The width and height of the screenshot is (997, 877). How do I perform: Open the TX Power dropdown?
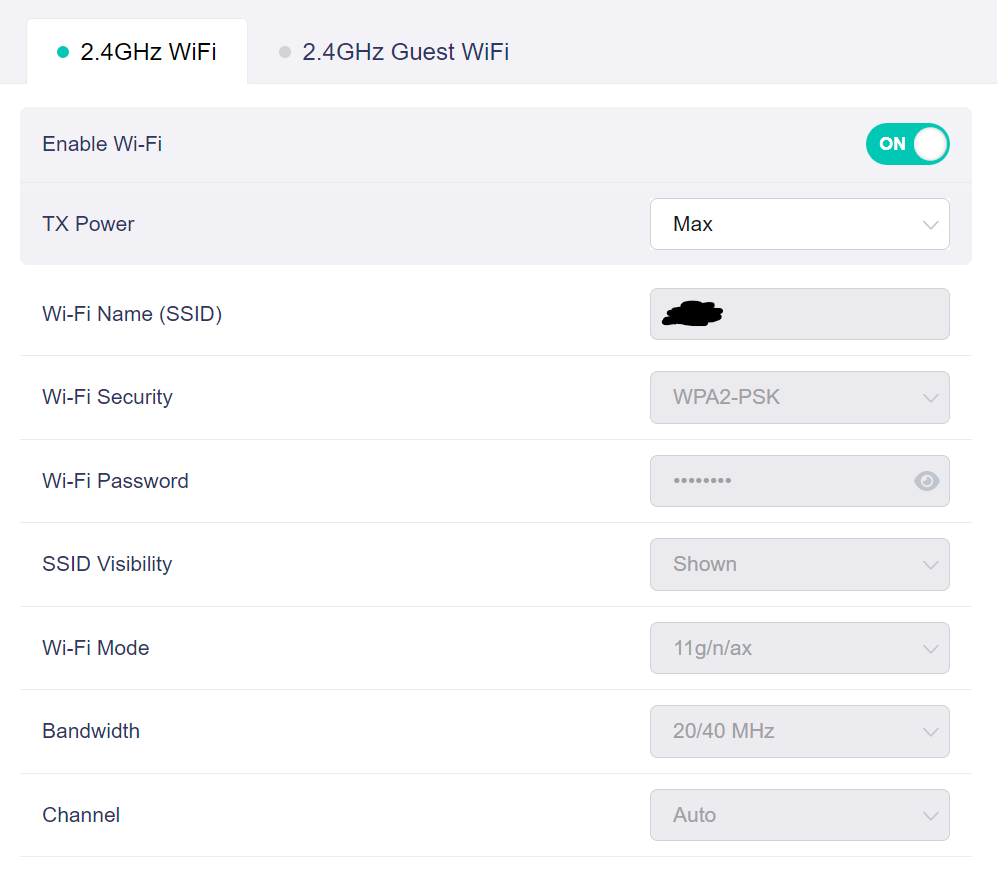(799, 224)
